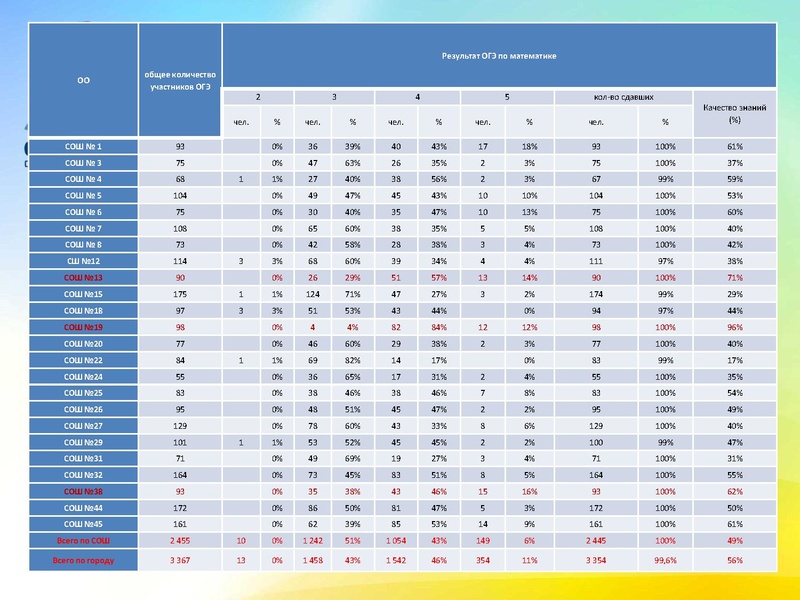Screen dimensions: 800x600
Task: Click the СОШ №45 row label
Action: coord(83,523)
